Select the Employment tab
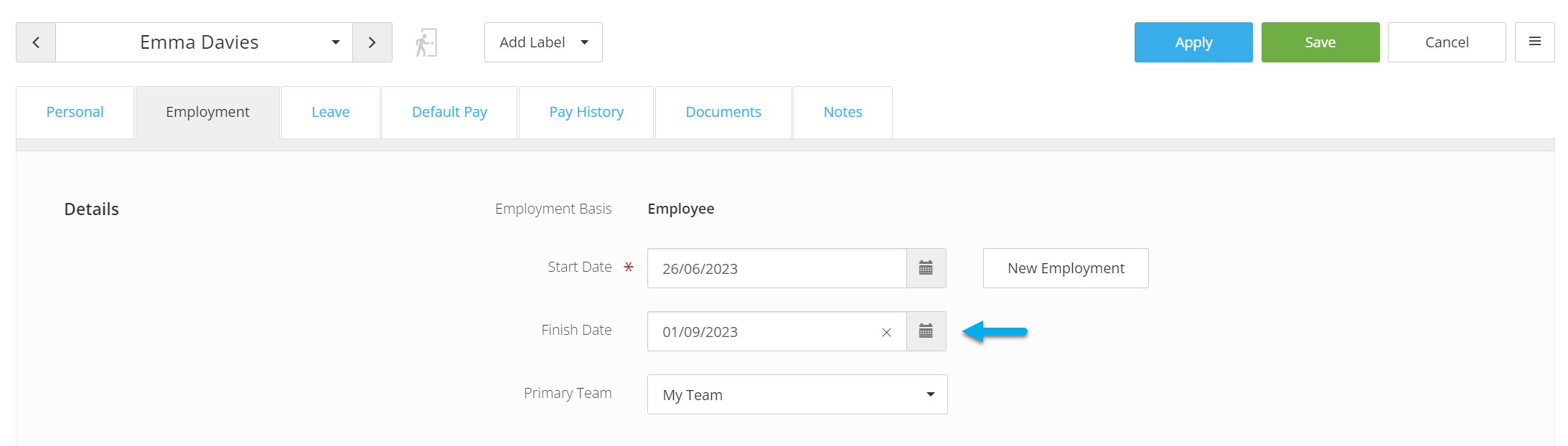Image resolution: width=1568 pixels, height=446 pixels. (207, 112)
